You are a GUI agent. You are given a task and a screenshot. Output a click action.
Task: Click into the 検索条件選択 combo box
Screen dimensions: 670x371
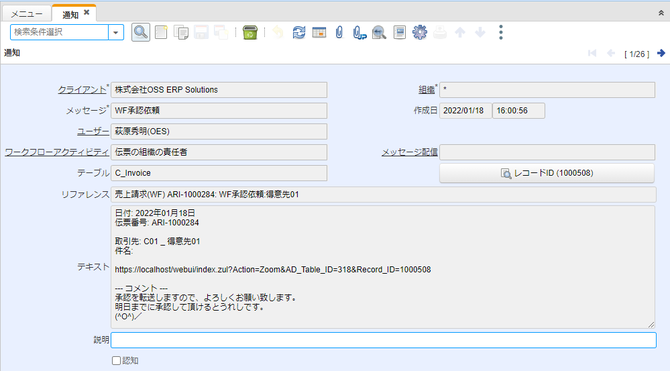(59, 32)
